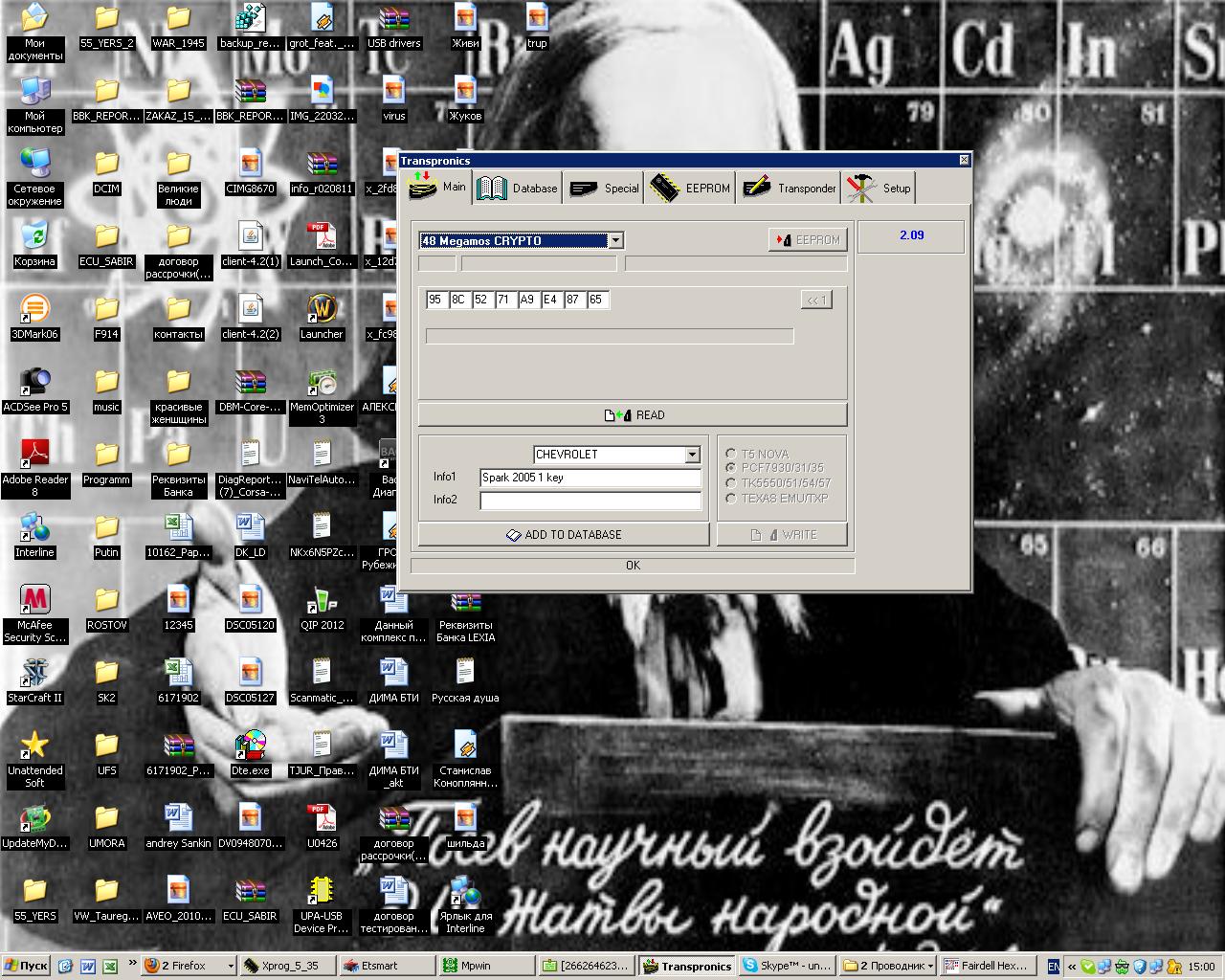Switch to Mpwin taskbar window
Screen dimensions: 1225x980
[x=485, y=966]
